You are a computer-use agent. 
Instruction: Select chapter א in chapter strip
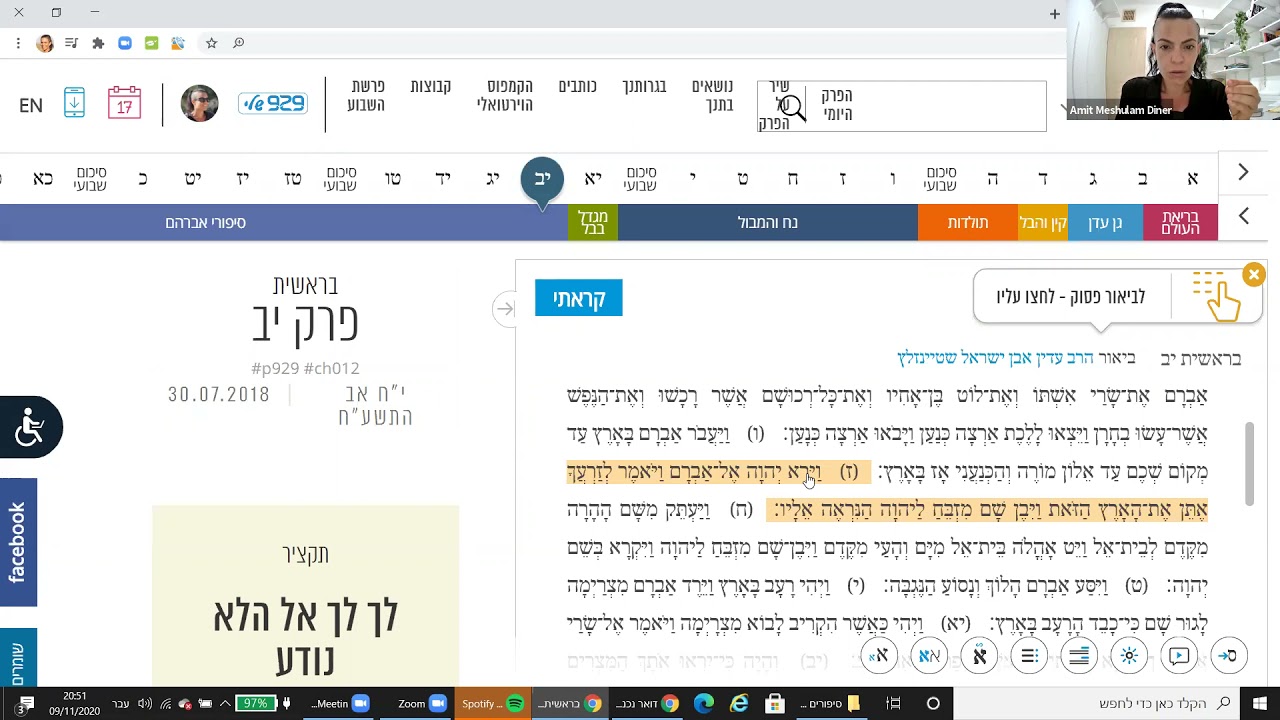1192,179
